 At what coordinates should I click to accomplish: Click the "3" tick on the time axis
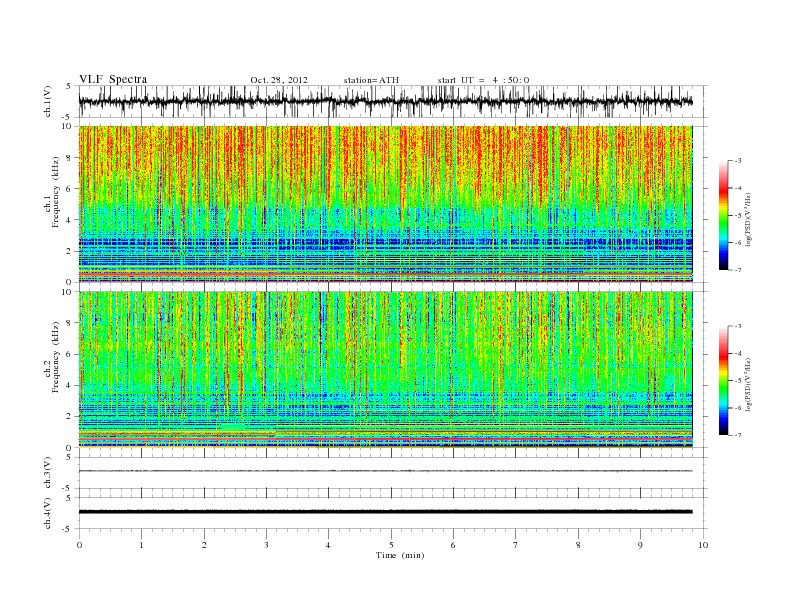(266, 545)
